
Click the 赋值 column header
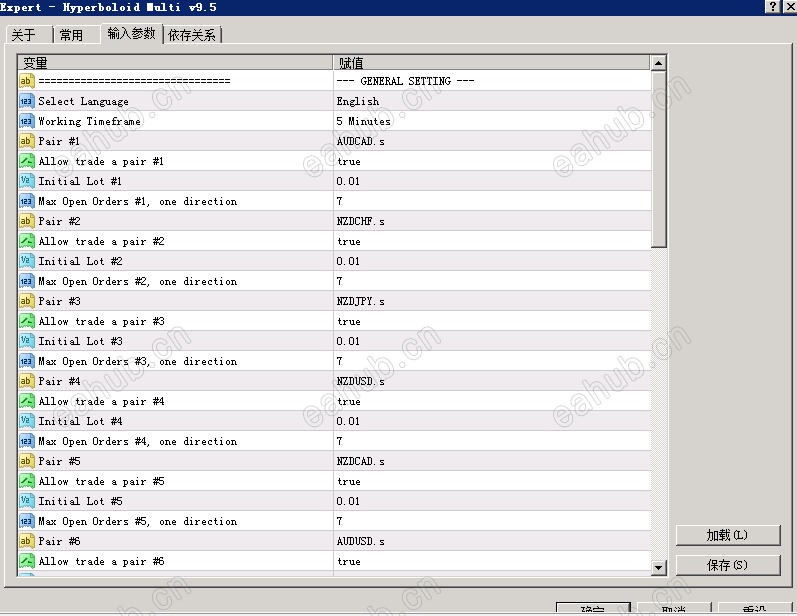click(492, 63)
